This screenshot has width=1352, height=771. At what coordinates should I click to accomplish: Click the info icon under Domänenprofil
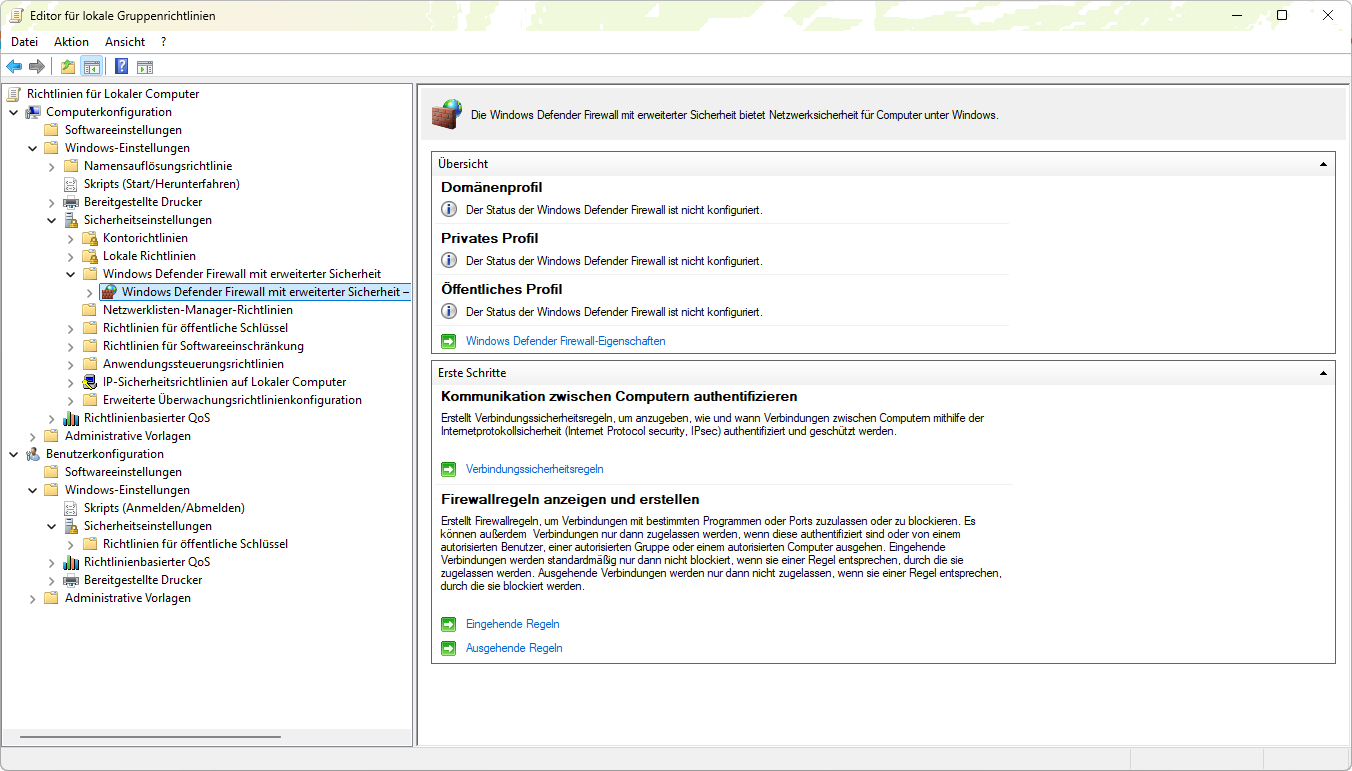point(449,210)
